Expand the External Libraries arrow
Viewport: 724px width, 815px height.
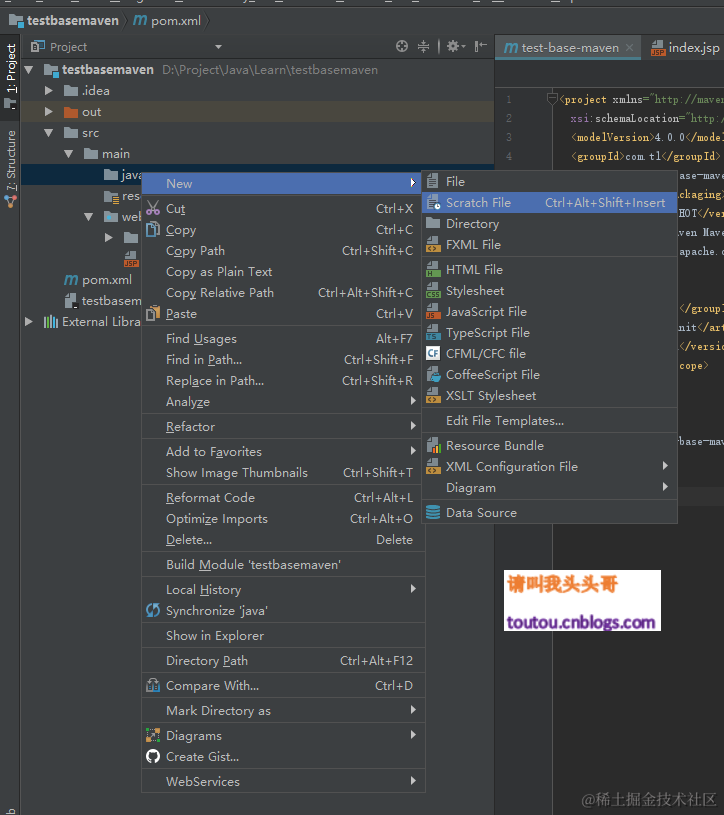point(29,322)
